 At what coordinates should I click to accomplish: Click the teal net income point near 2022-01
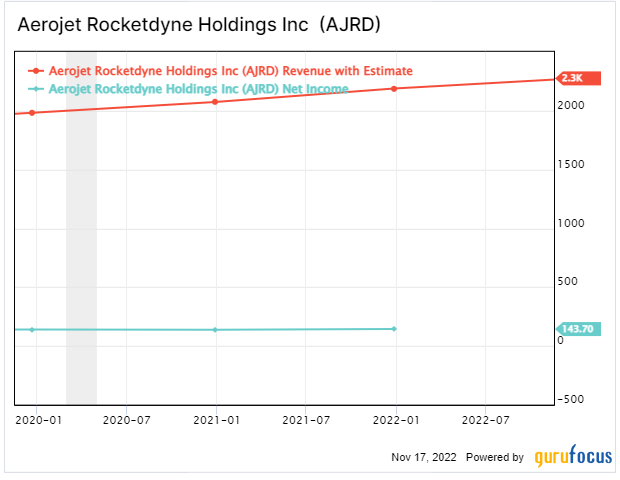coord(394,329)
